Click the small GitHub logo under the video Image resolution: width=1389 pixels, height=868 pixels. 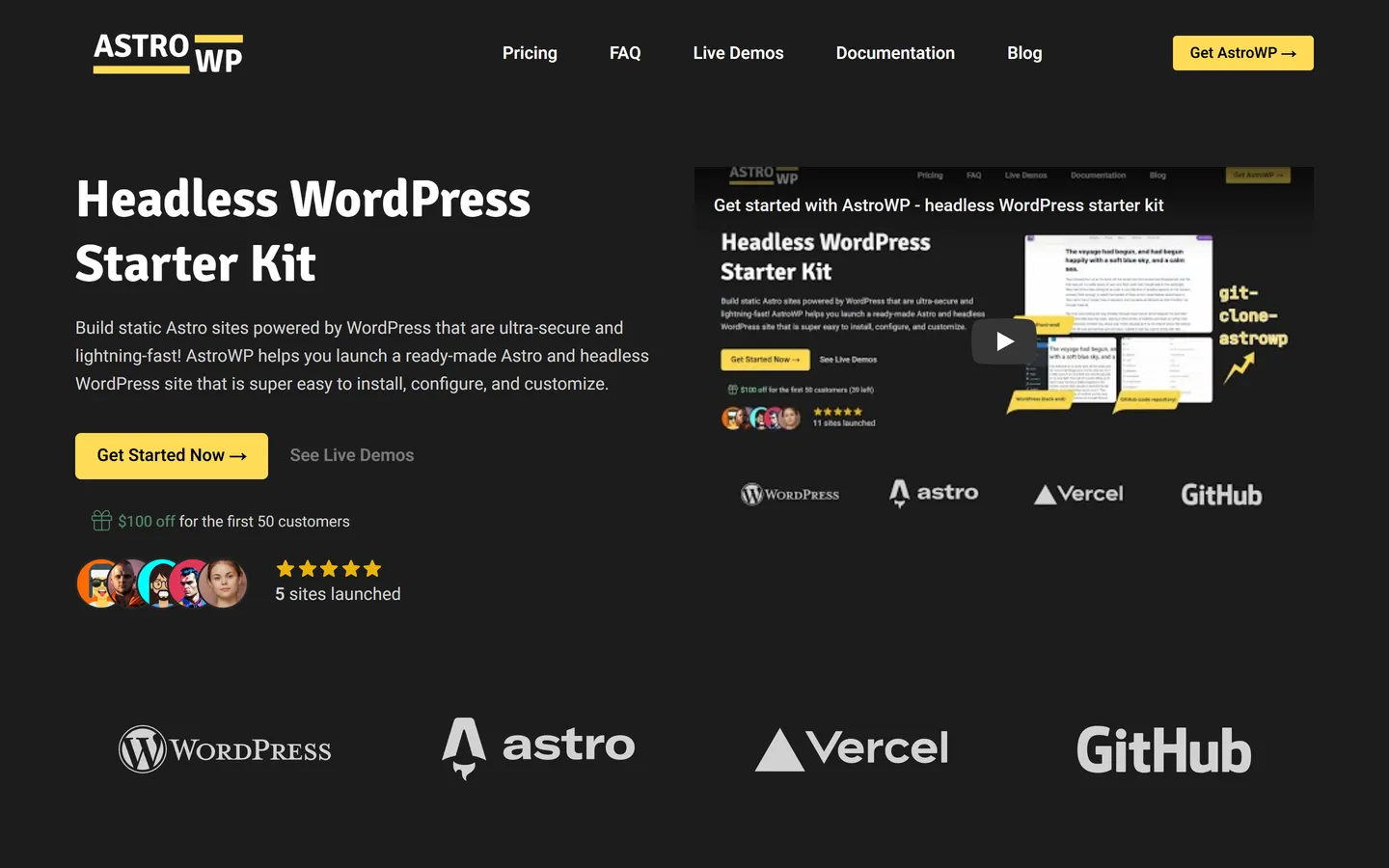(1221, 495)
